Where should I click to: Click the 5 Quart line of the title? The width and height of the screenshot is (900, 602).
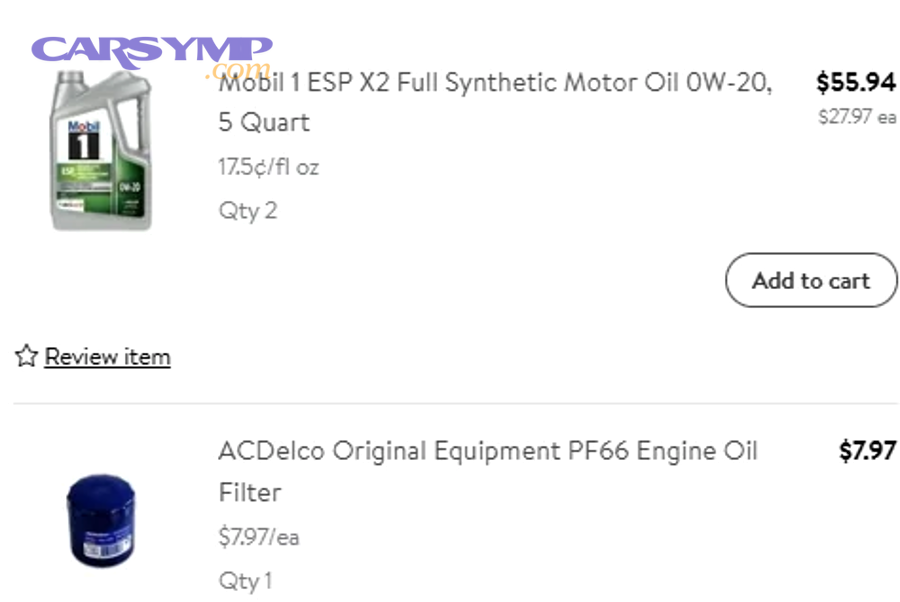(262, 122)
